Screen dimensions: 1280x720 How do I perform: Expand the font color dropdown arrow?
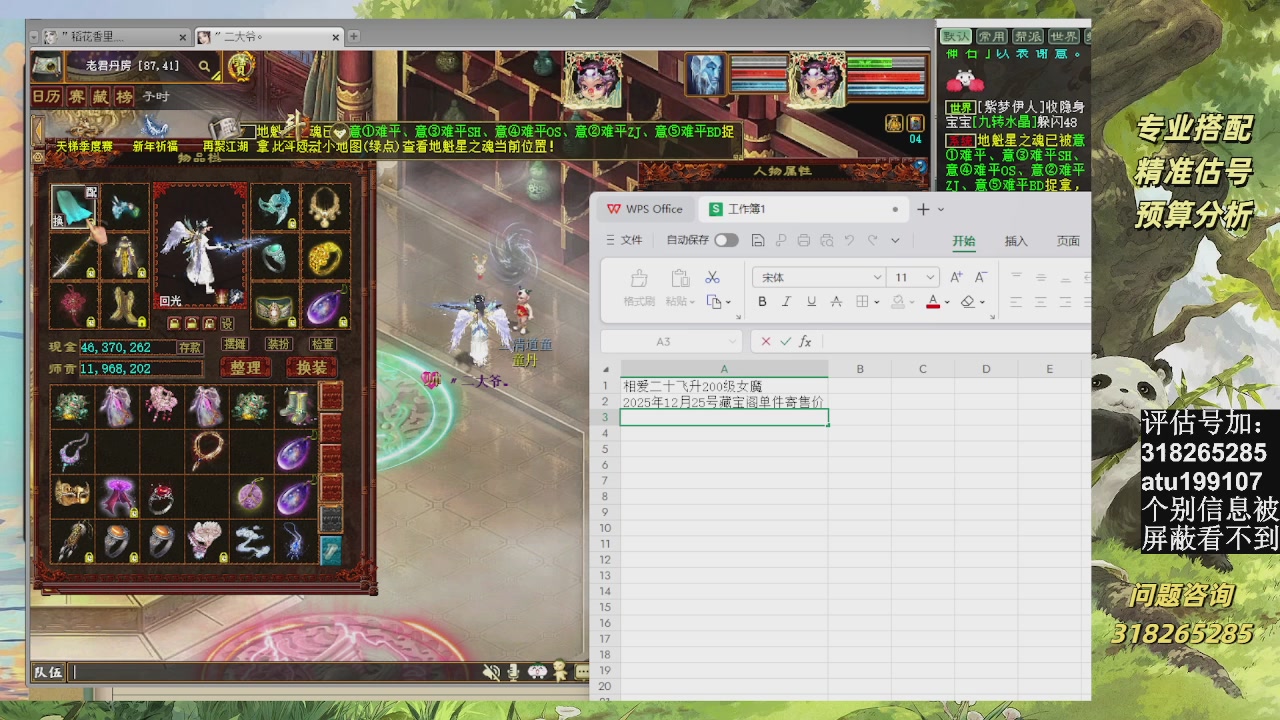pyautogui.click(x=946, y=302)
